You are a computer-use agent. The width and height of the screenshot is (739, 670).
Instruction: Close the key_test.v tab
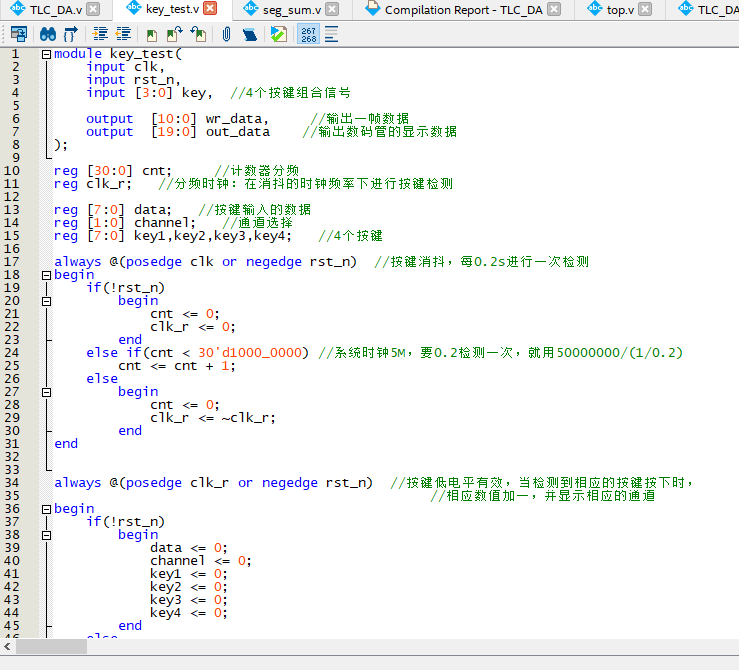(x=210, y=10)
